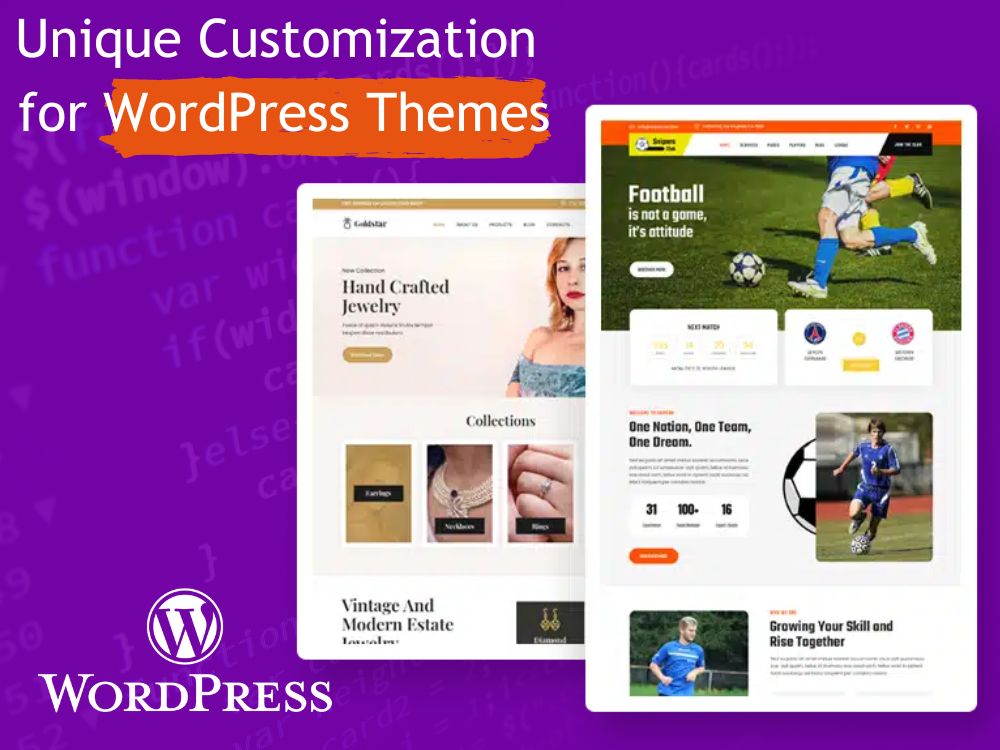Select the Necklaces collection thumbnail
Image resolution: width=1000 pixels, height=750 pixels.
pyautogui.click(x=459, y=493)
